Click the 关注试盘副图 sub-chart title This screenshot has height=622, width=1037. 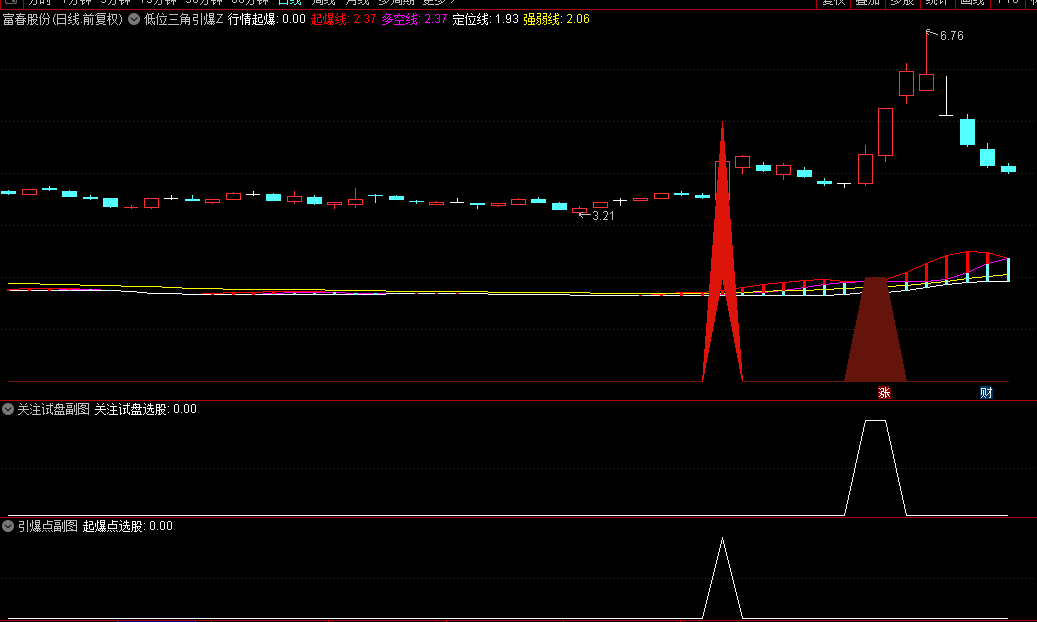pyautogui.click(x=54, y=409)
